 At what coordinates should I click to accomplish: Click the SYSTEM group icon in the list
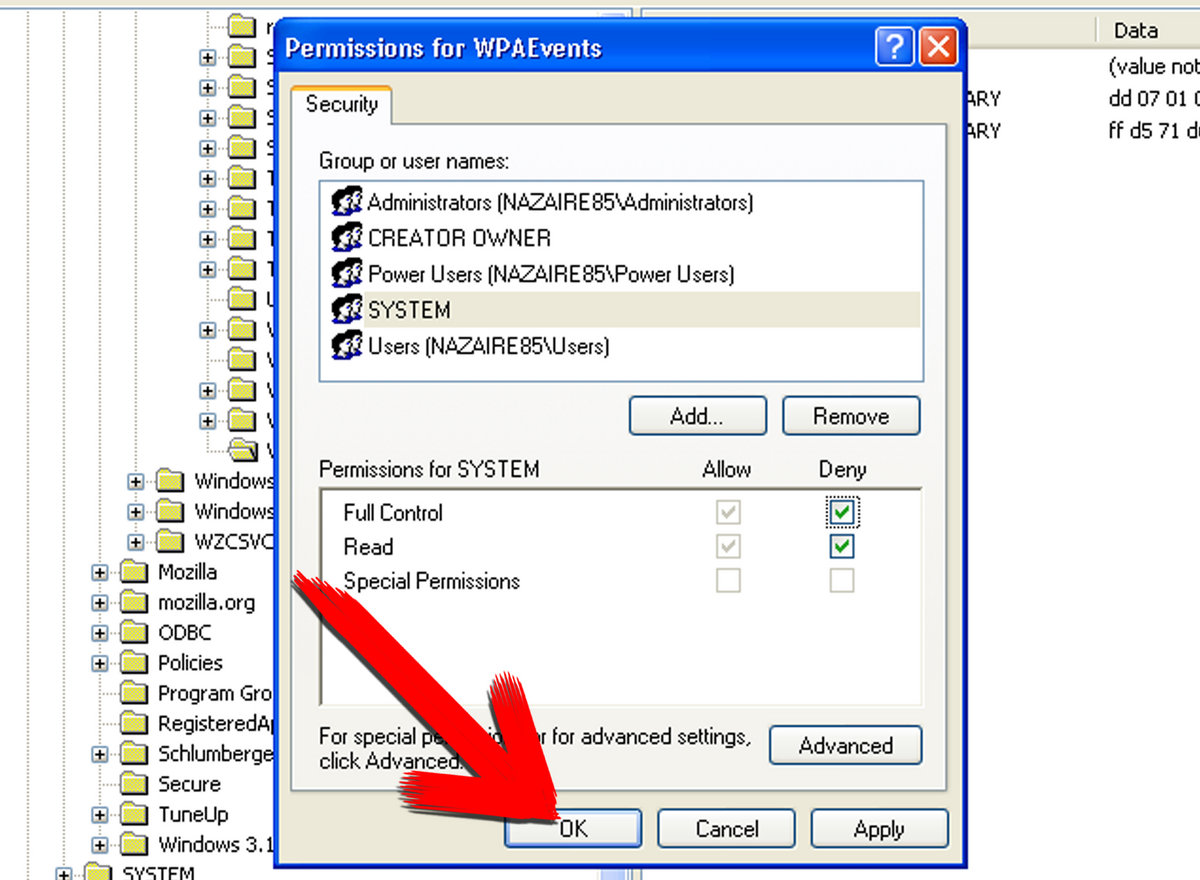(345, 310)
